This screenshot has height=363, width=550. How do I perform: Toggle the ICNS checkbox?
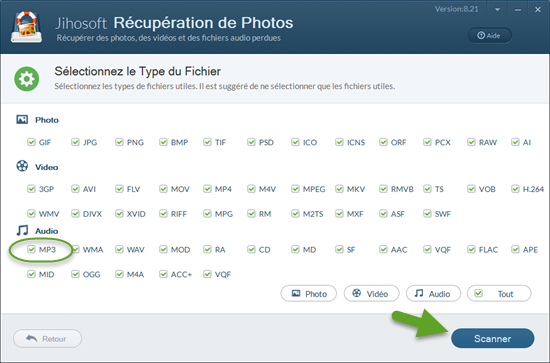(339, 142)
